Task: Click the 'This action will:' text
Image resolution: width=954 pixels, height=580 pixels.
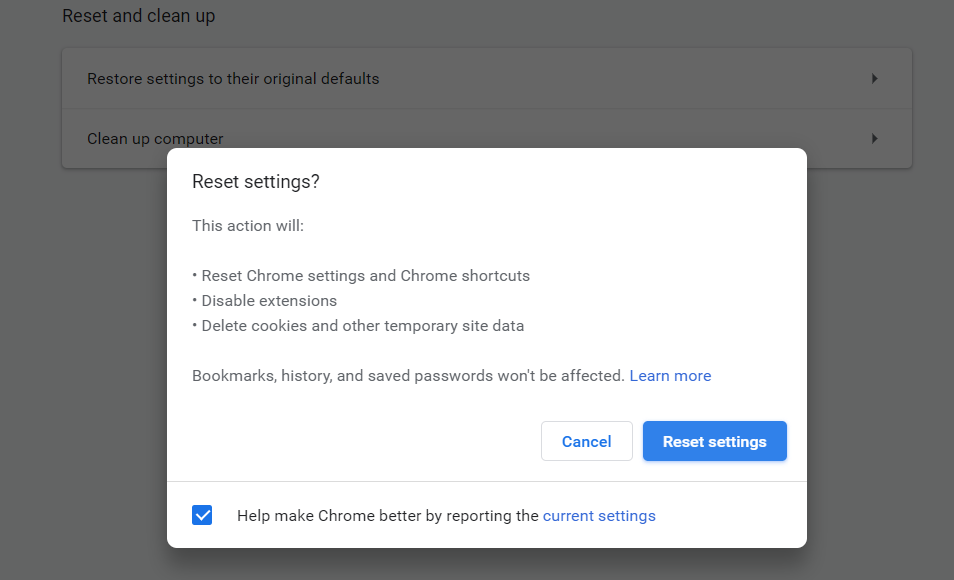Action: tap(248, 226)
